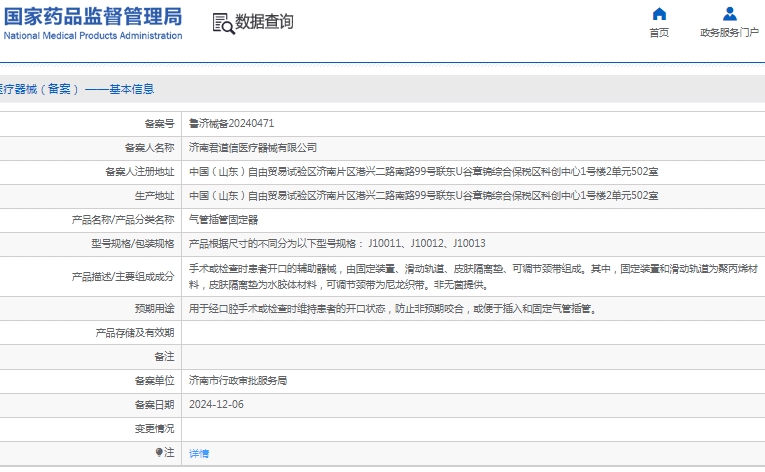
Task: Click the model list J10011、J10012、J10013
Action: 427,244
